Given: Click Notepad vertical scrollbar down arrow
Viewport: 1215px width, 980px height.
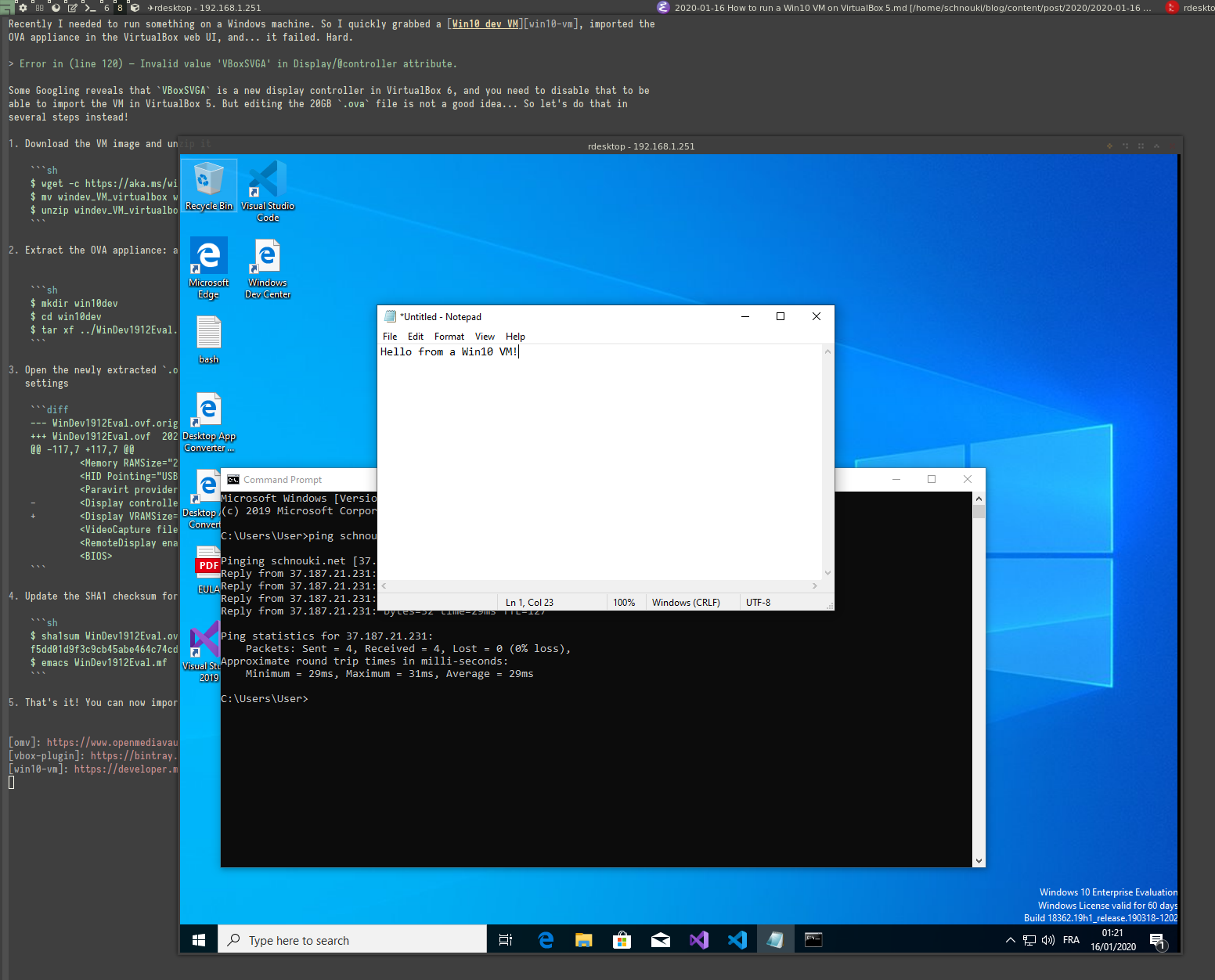Looking at the screenshot, I should point(827,573).
